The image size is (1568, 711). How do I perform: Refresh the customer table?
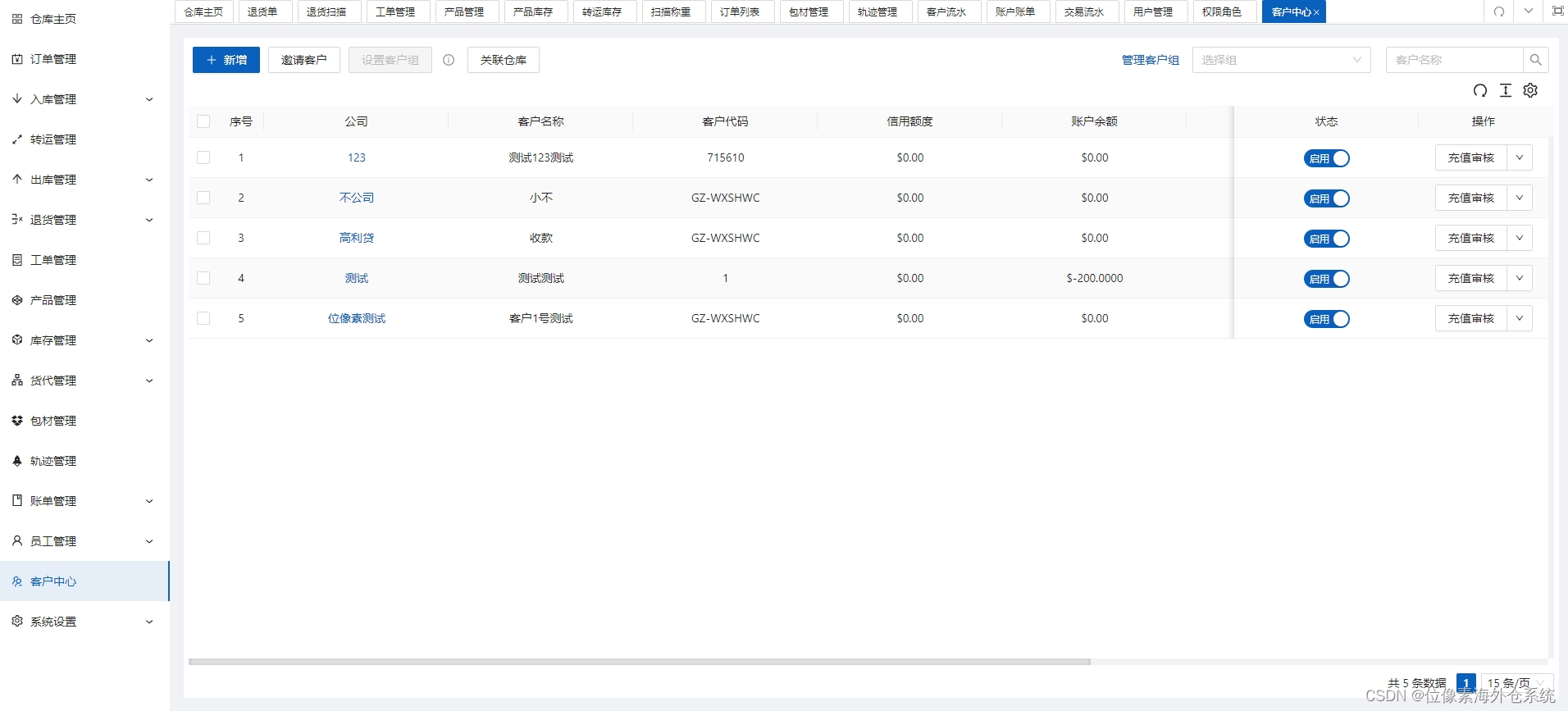1480,91
